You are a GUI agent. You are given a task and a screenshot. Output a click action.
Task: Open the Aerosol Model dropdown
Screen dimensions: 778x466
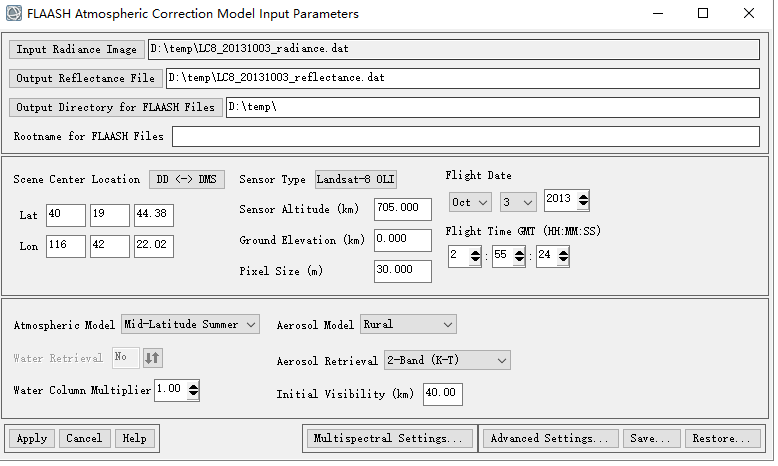click(408, 325)
